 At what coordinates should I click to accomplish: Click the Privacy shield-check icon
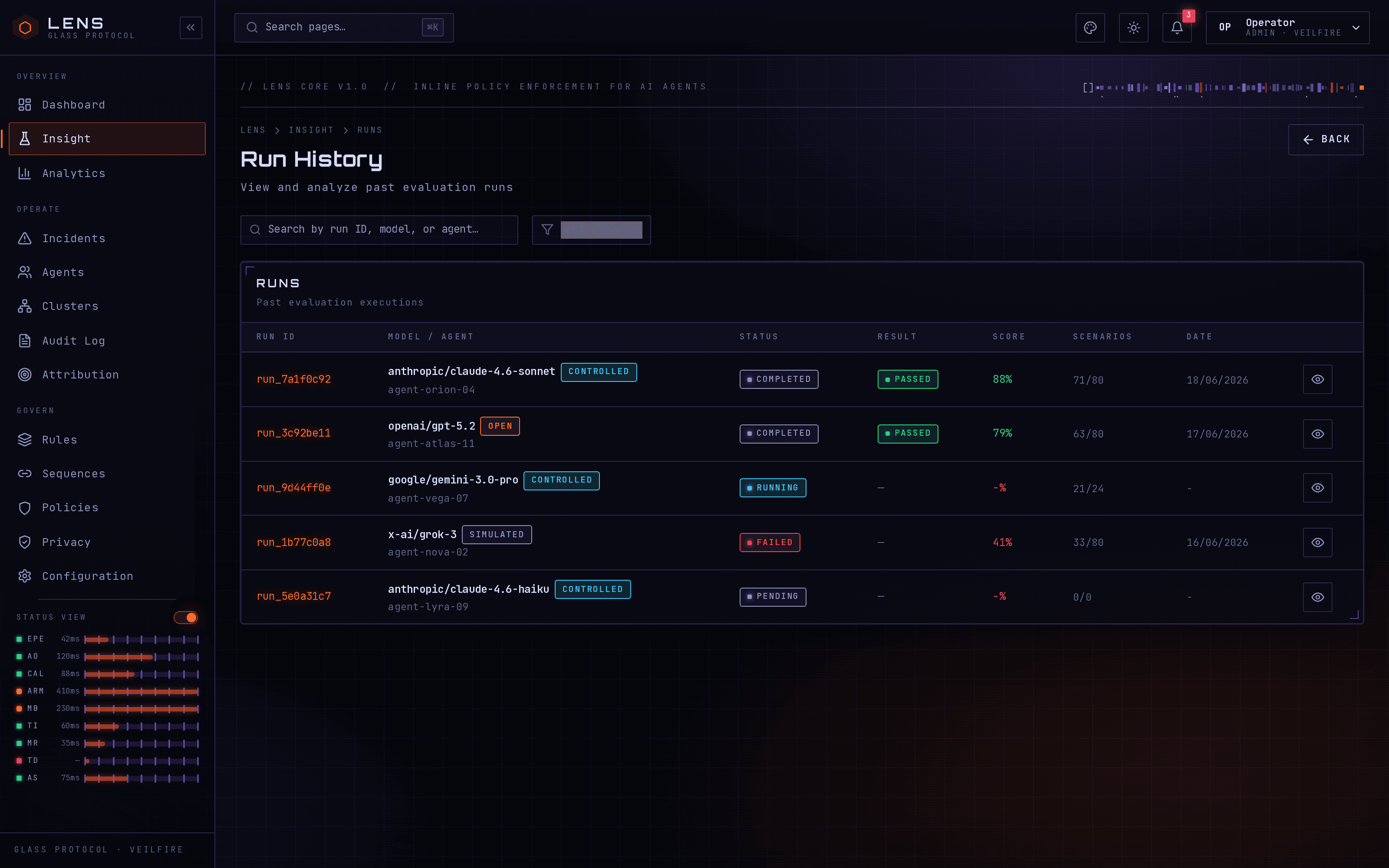tap(25, 542)
